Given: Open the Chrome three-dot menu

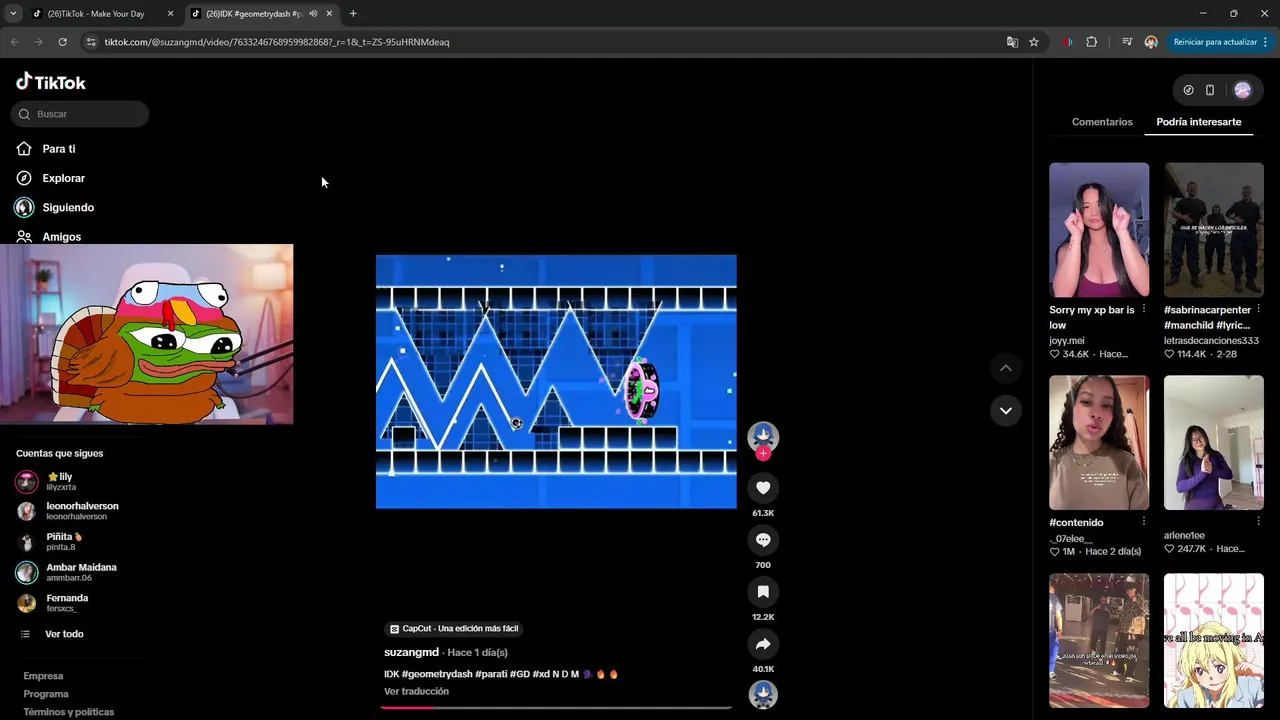Looking at the screenshot, I should tap(1265, 42).
